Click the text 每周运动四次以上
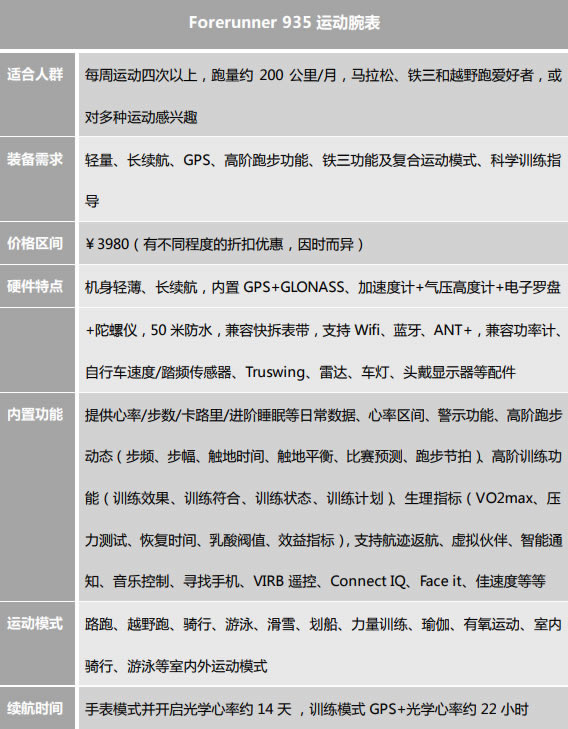Screen dimensions: 568x729 pos(141,75)
